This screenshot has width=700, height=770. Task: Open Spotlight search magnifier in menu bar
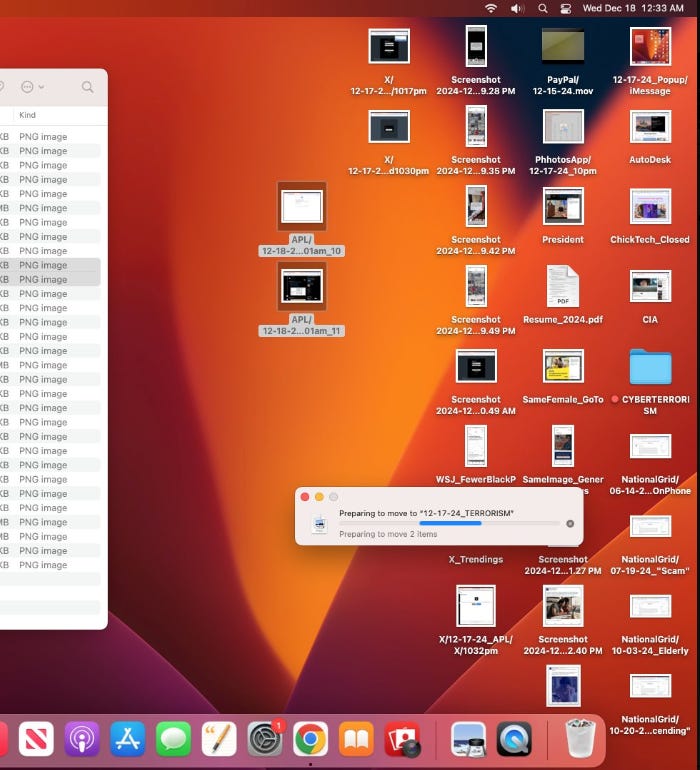coord(543,8)
